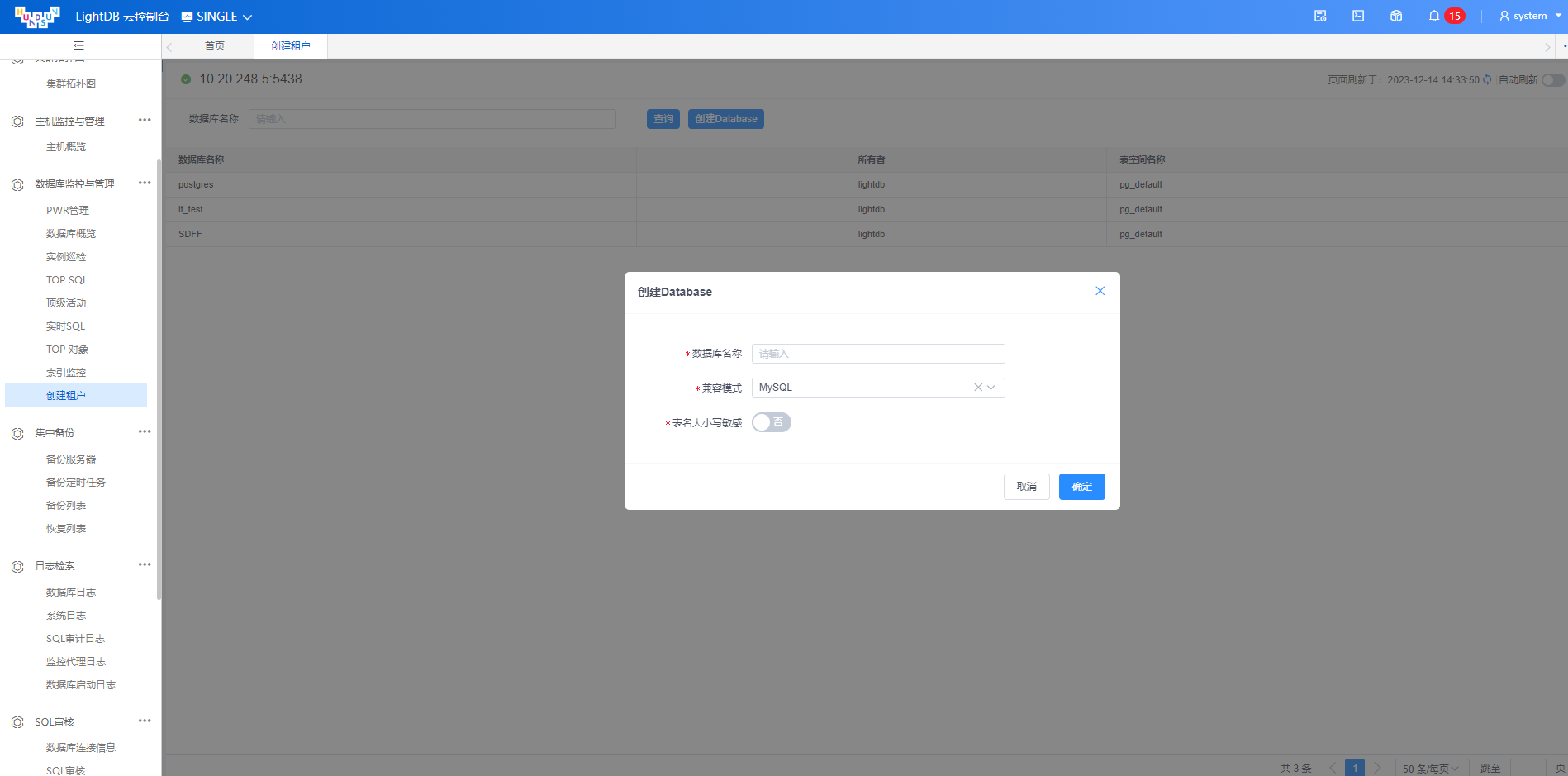Open notifications bell with 15 alerts
Viewport: 1568px width, 776px height.
[1434, 16]
